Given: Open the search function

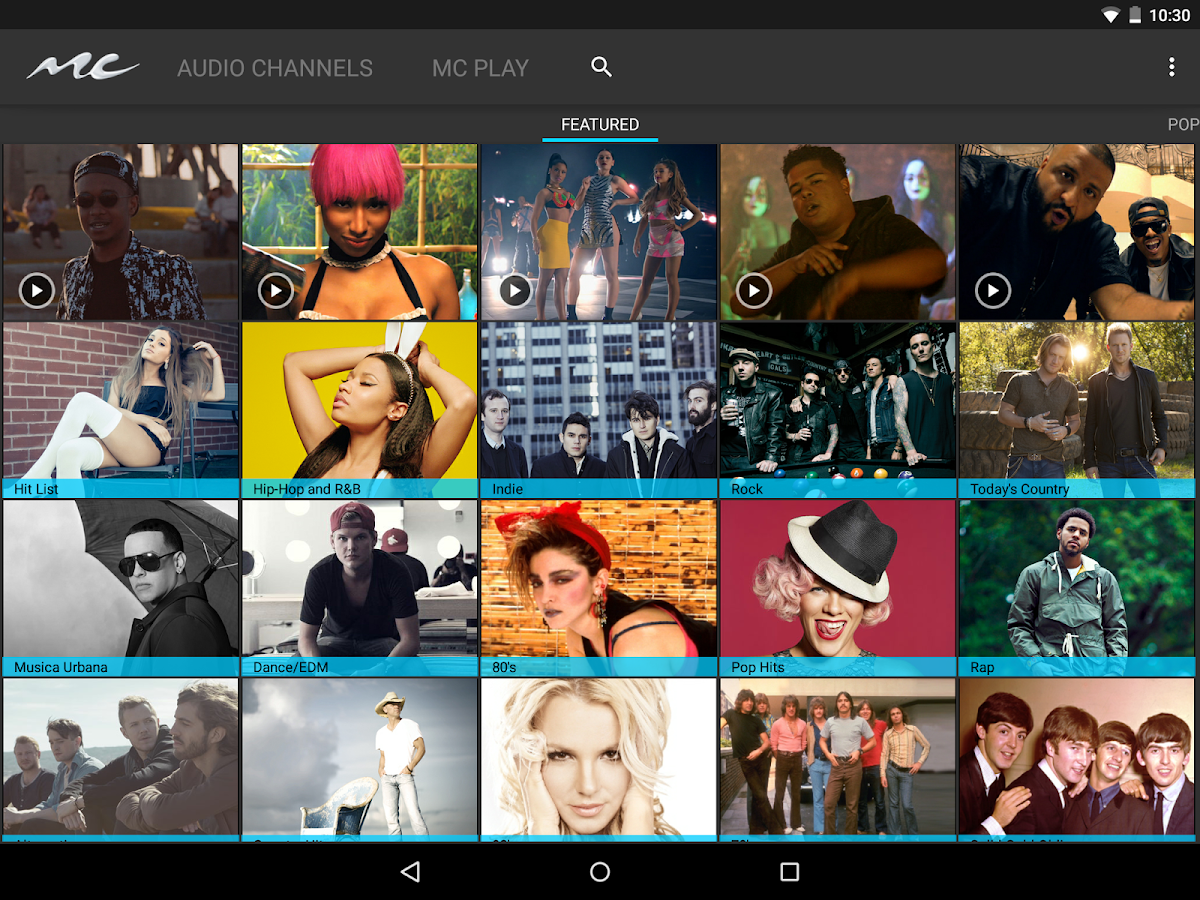Looking at the screenshot, I should point(600,67).
